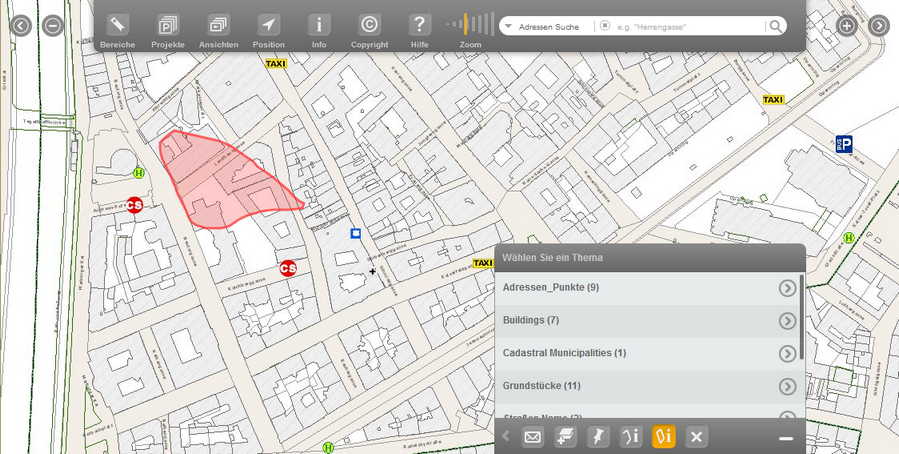The height and width of the screenshot is (454, 899).
Task: Click the search magnifier button
Action: (x=775, y=26)
